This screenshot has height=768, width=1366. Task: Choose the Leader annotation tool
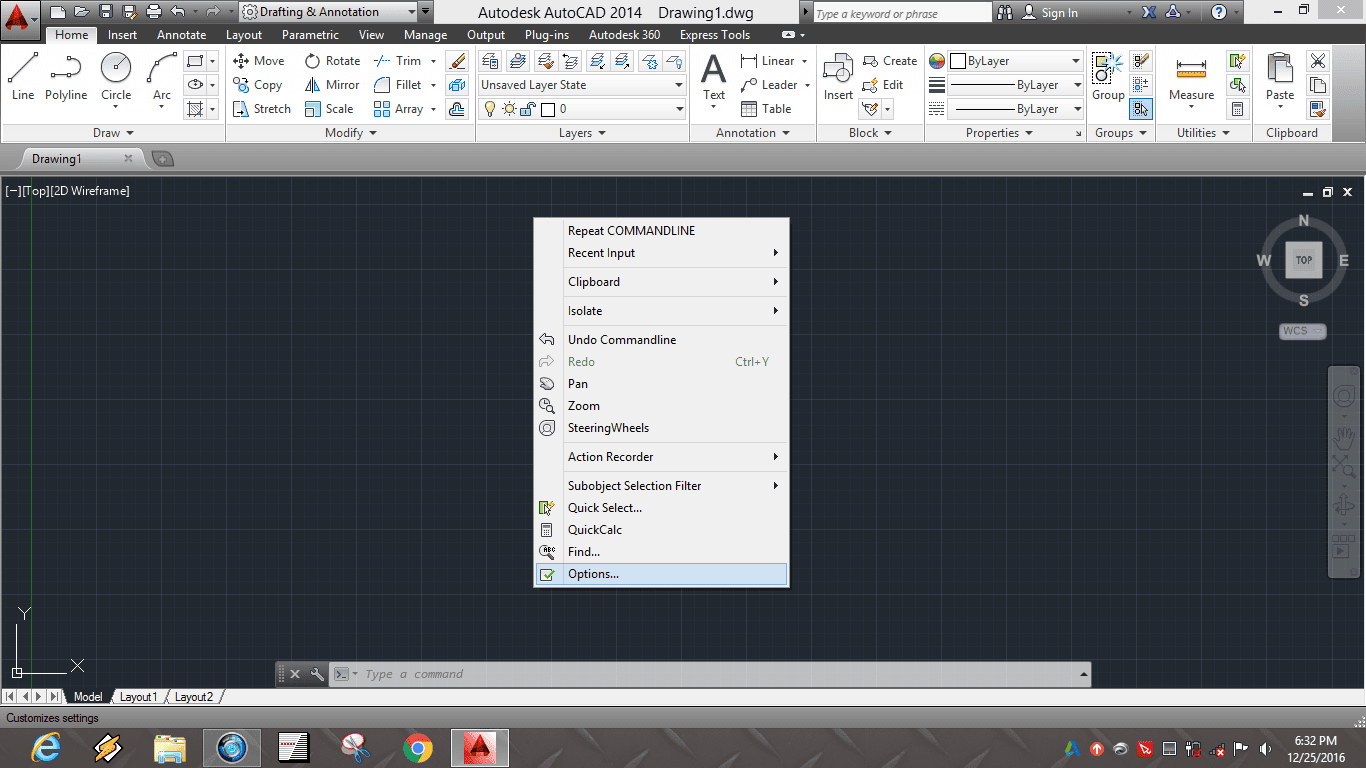click(769, 85)
